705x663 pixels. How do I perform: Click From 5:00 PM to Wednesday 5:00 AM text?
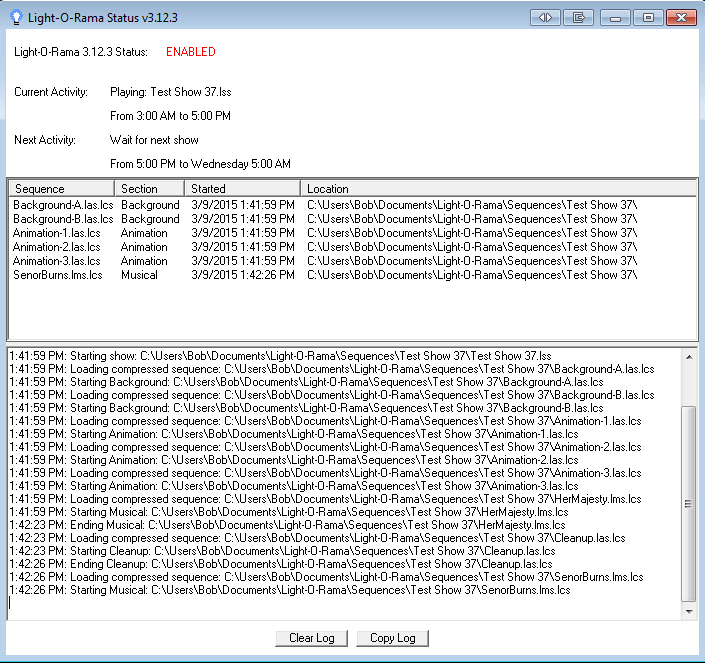[x=201, y=164]
